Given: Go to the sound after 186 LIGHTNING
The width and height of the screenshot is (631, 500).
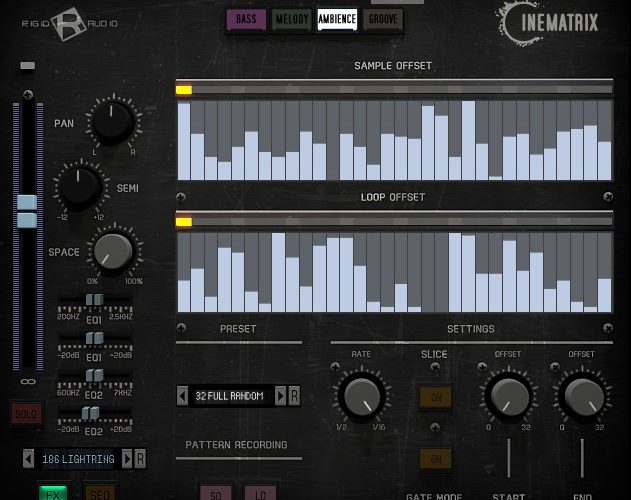Looking at the screenshot, I should click(x=127, y=459).
